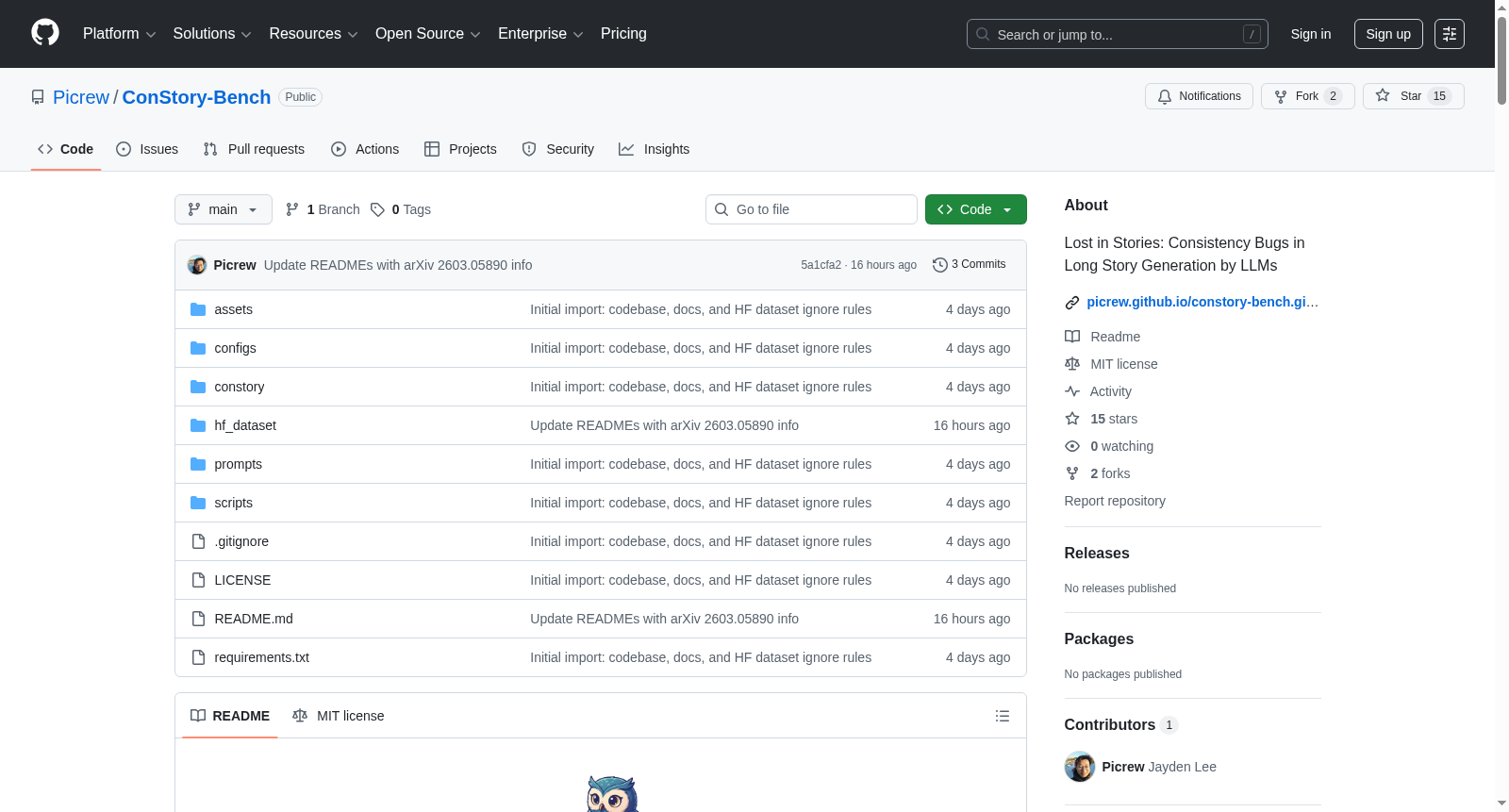
Task: Click the configs folder icon
Action: coord(198,348)
